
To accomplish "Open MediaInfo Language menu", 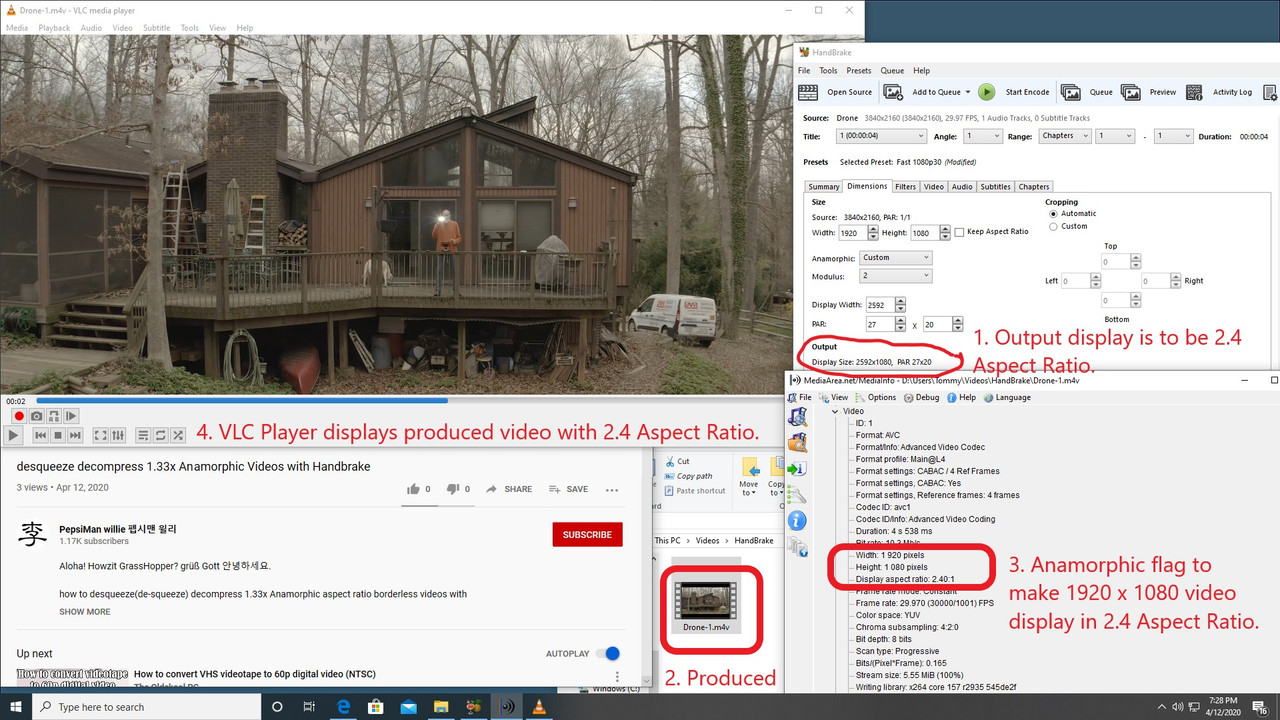I will tap(1007, 397).
